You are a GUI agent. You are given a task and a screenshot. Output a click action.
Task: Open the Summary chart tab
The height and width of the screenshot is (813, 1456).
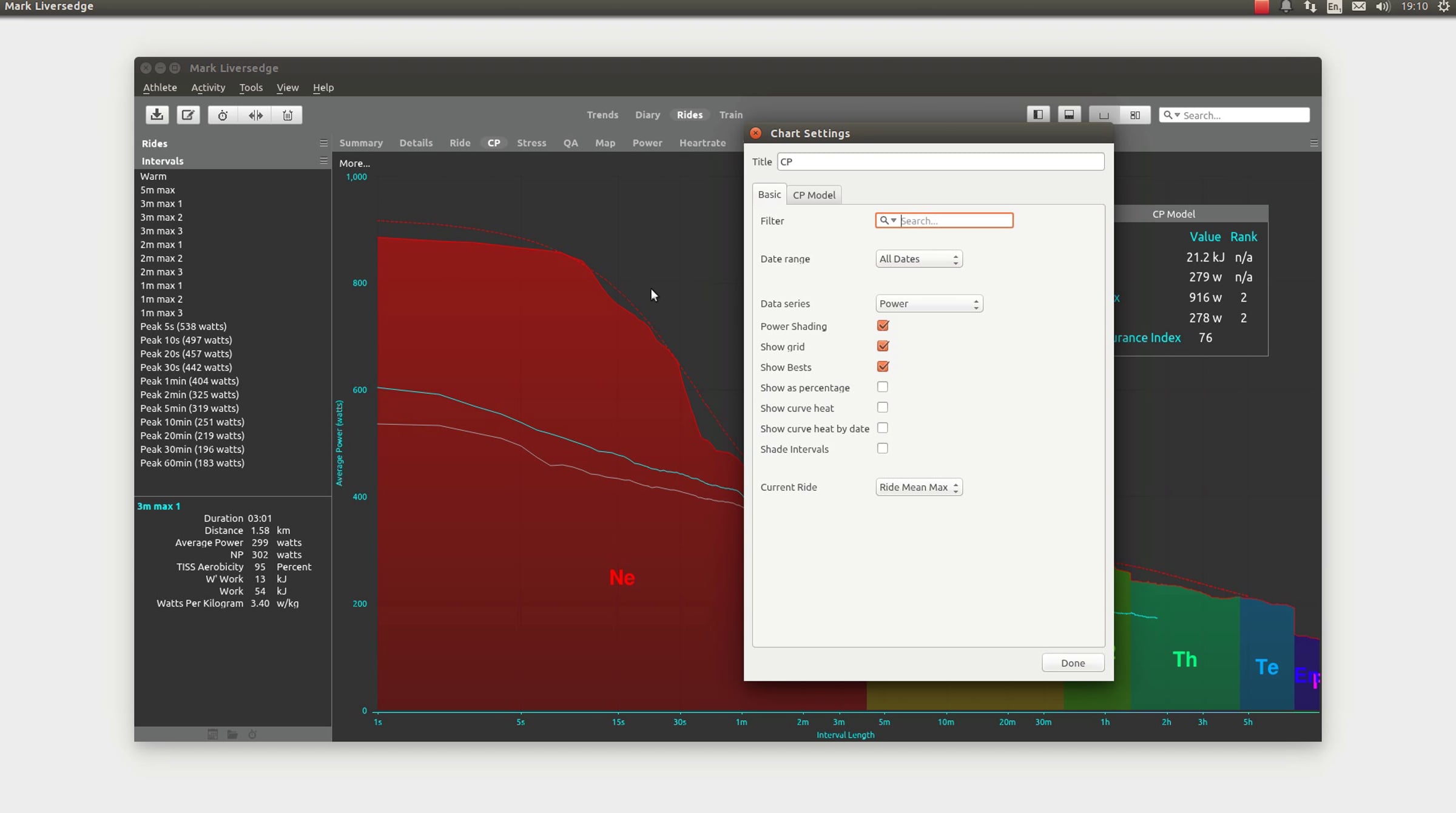click(x=361, y=143)
